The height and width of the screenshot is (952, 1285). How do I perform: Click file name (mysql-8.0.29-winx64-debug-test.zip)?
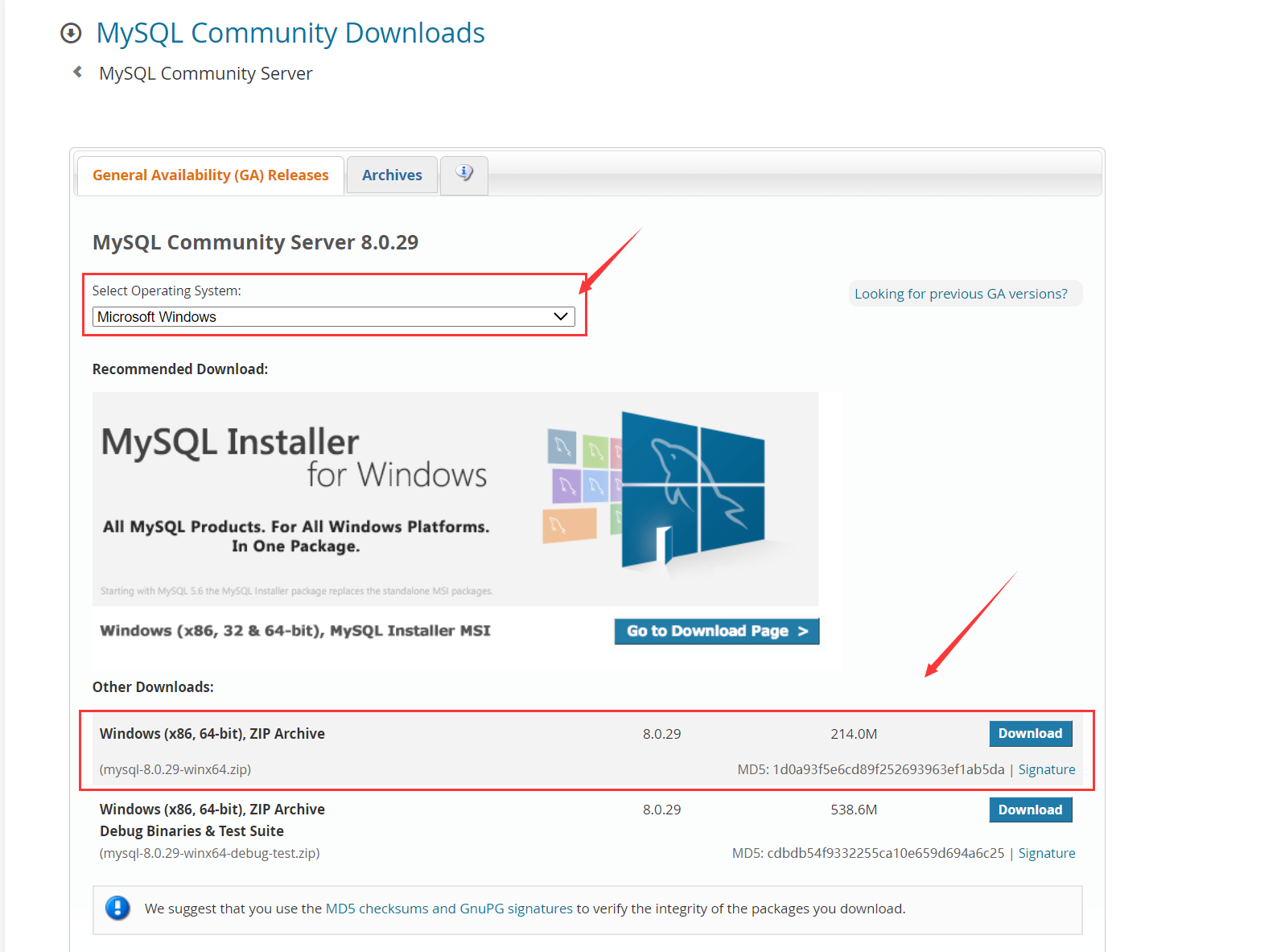click(209, 853)
